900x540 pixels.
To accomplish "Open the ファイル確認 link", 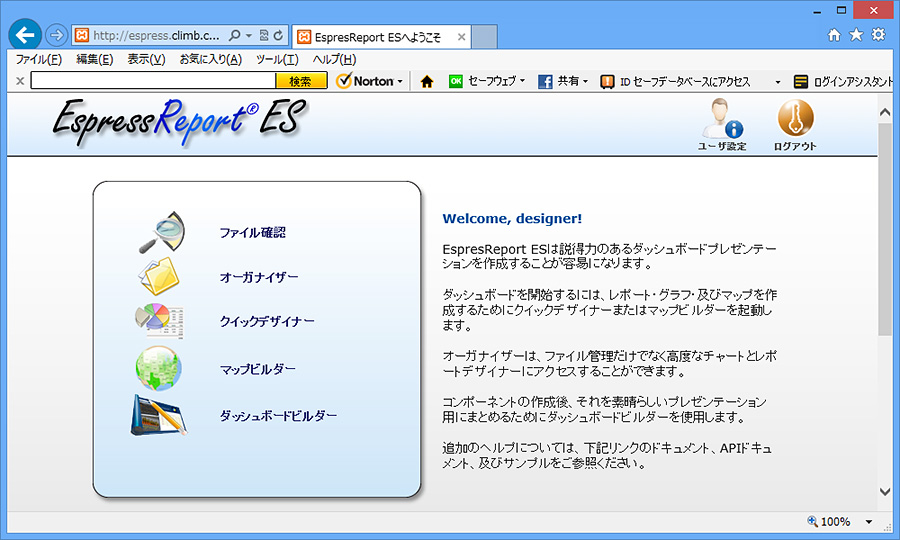I will [x=253, y=232].
